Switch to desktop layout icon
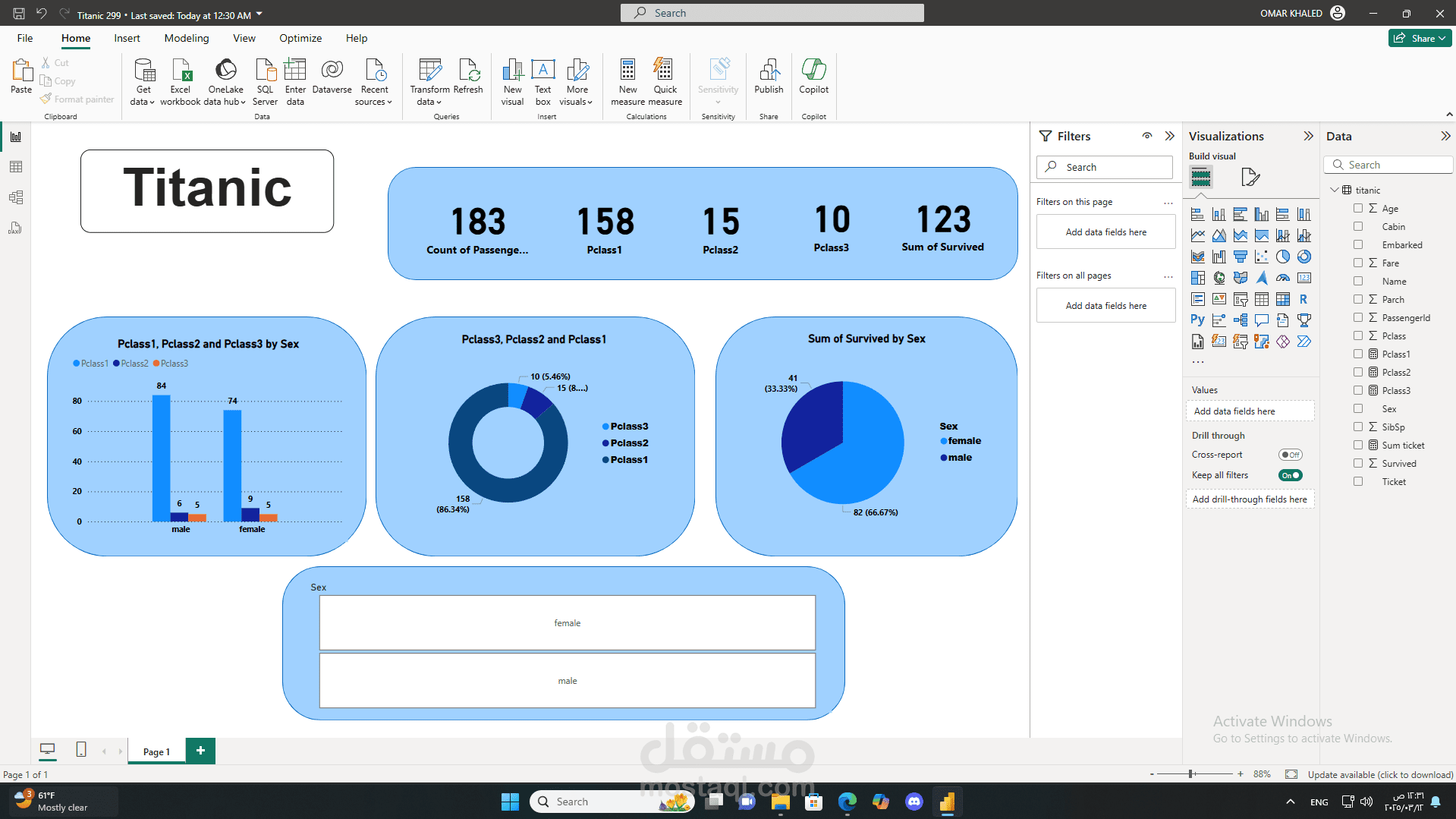The height and width of the screenshot is (819, 1456). pos(47,750)
